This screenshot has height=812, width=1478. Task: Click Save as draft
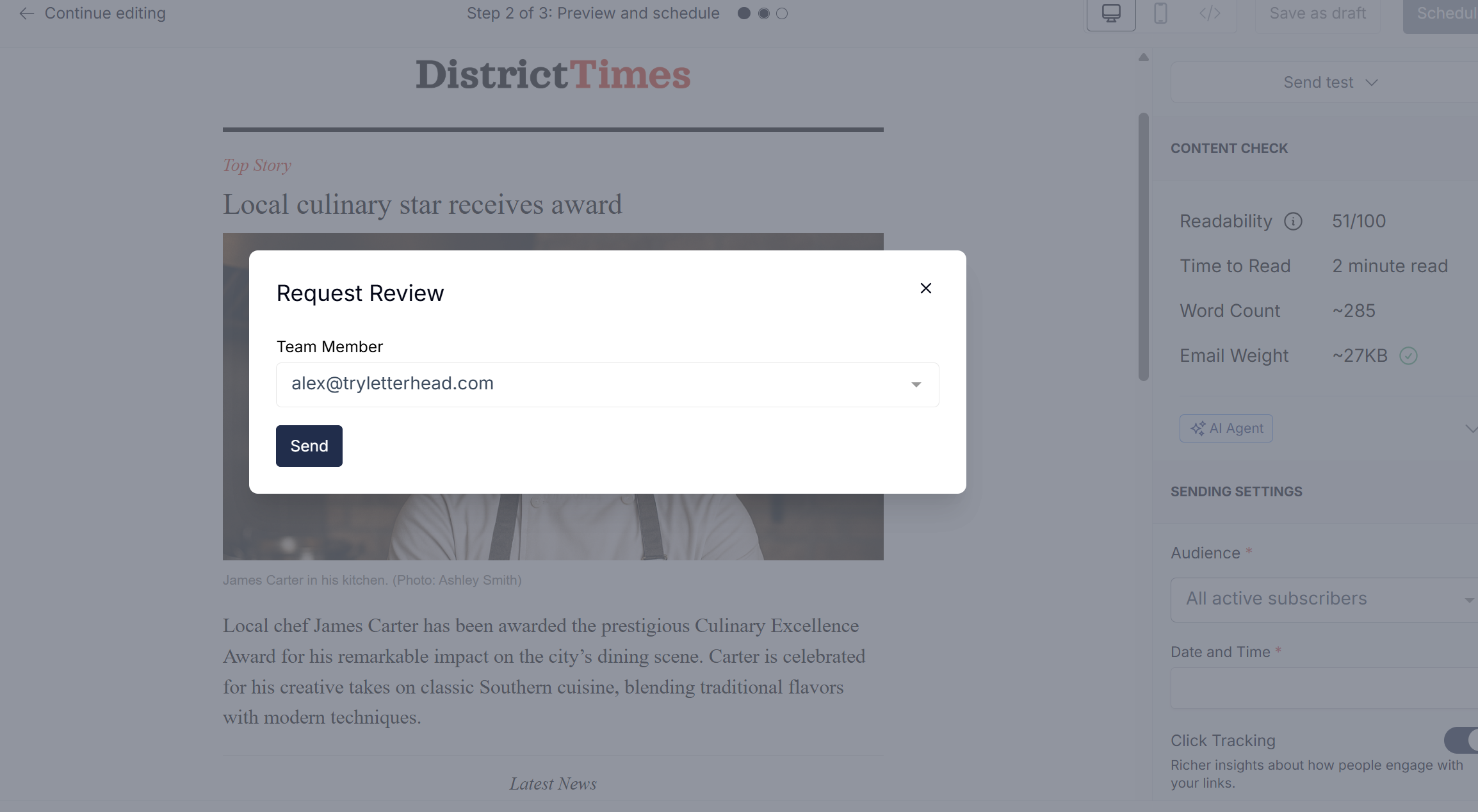tap(1317, 13)
